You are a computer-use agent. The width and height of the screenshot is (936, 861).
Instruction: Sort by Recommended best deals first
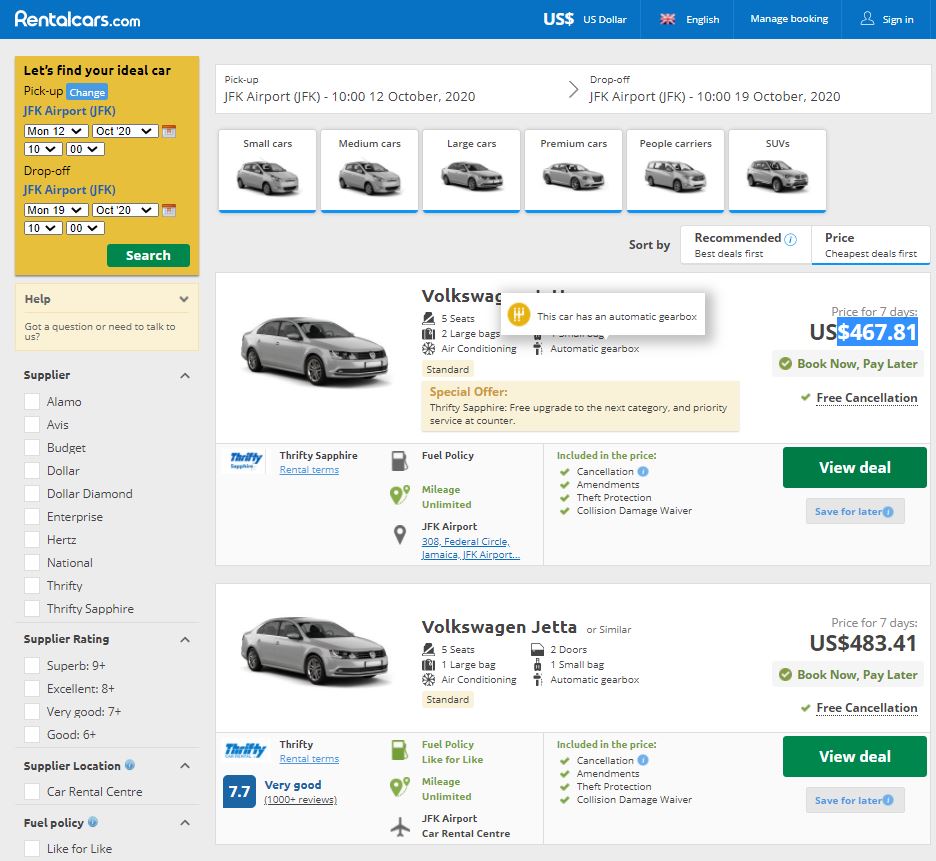pyautogui.click(x=746, y=245)
